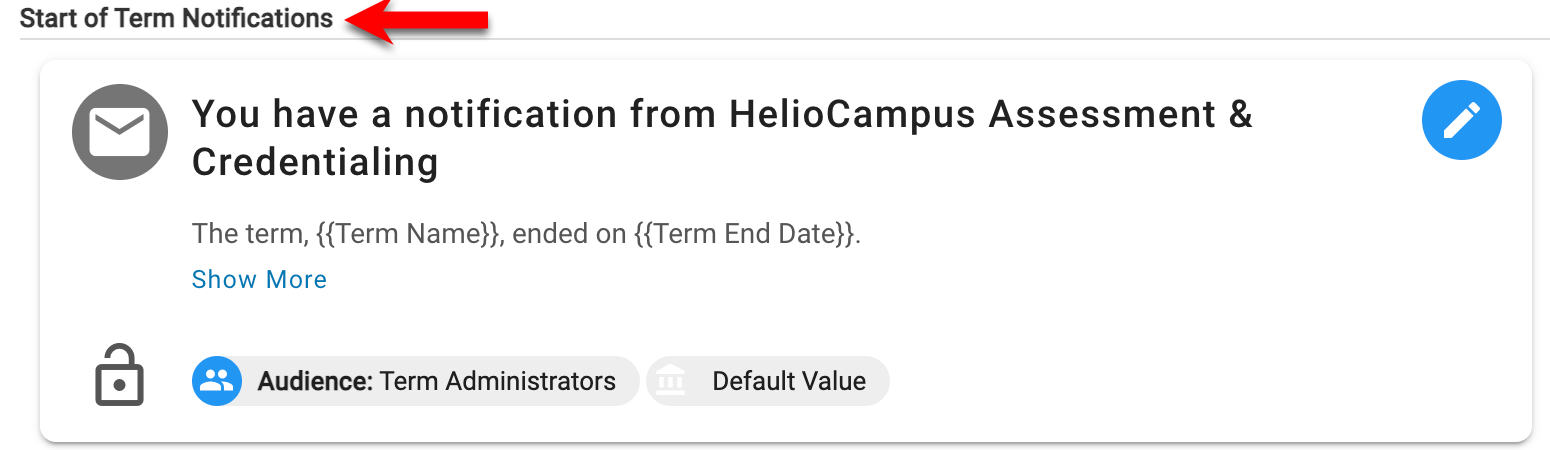Toggle the unlocked padlock icon
Screen dimensions: 1550x450
pyautogui.click(x=119, y=376)
